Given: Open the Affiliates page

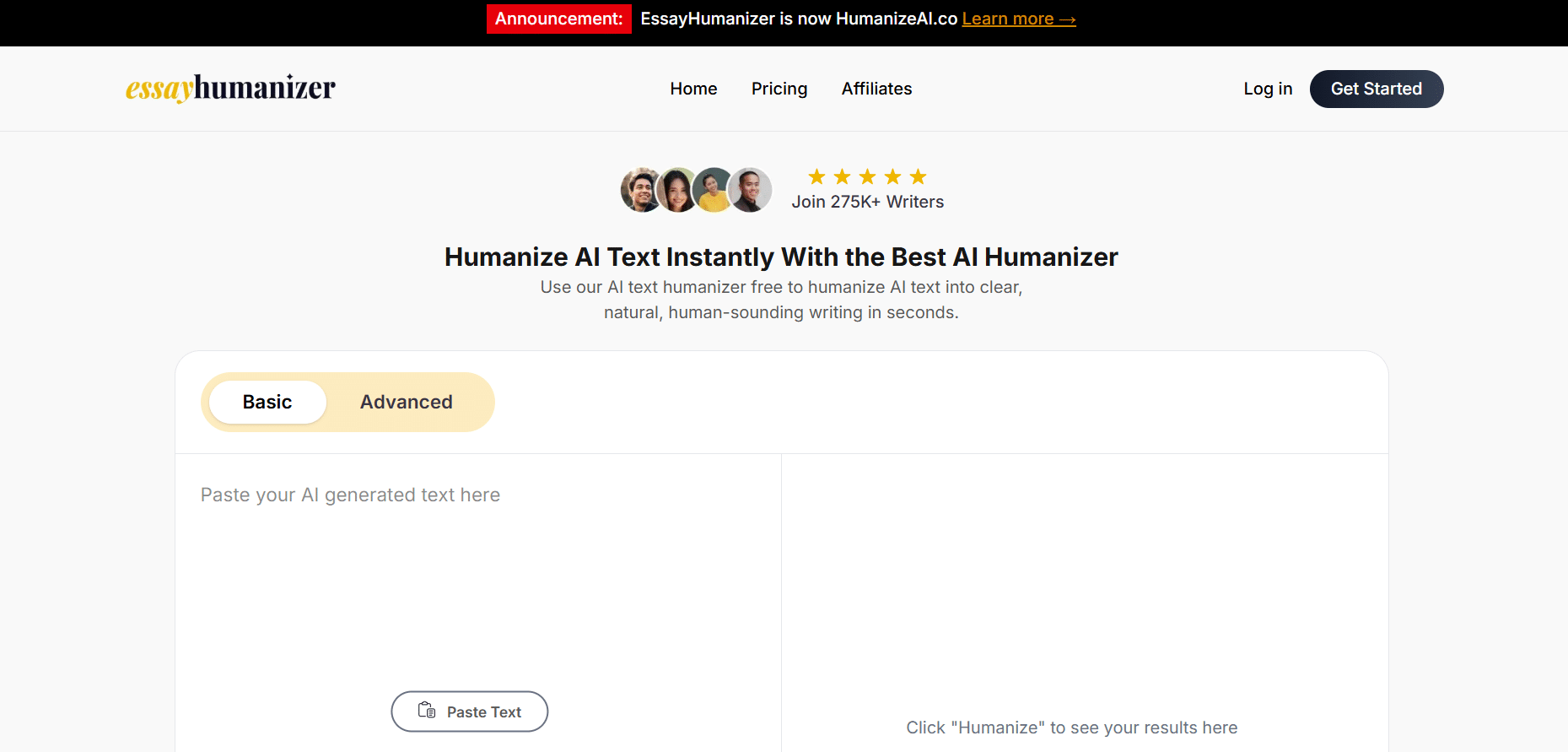Looking at the screenshot, I should pos(876,89).
